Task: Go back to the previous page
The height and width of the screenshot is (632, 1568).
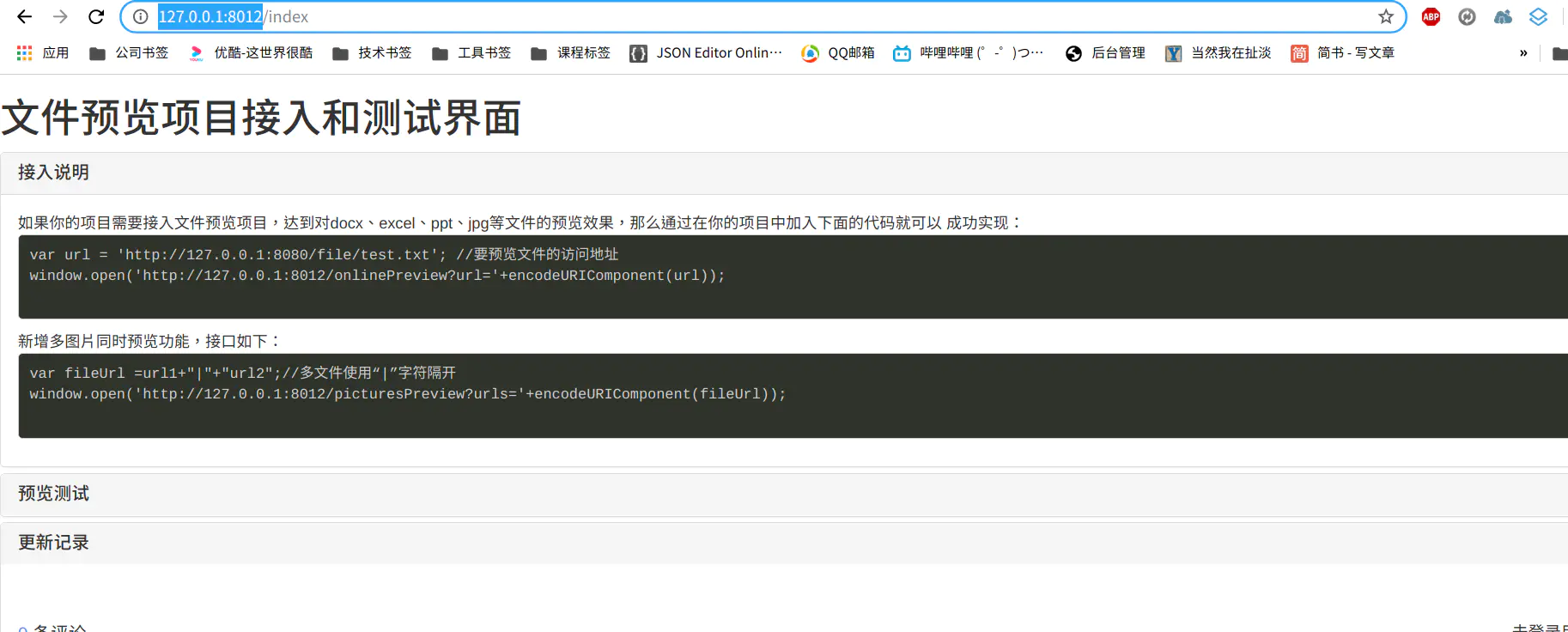Action: coord(24,16)
